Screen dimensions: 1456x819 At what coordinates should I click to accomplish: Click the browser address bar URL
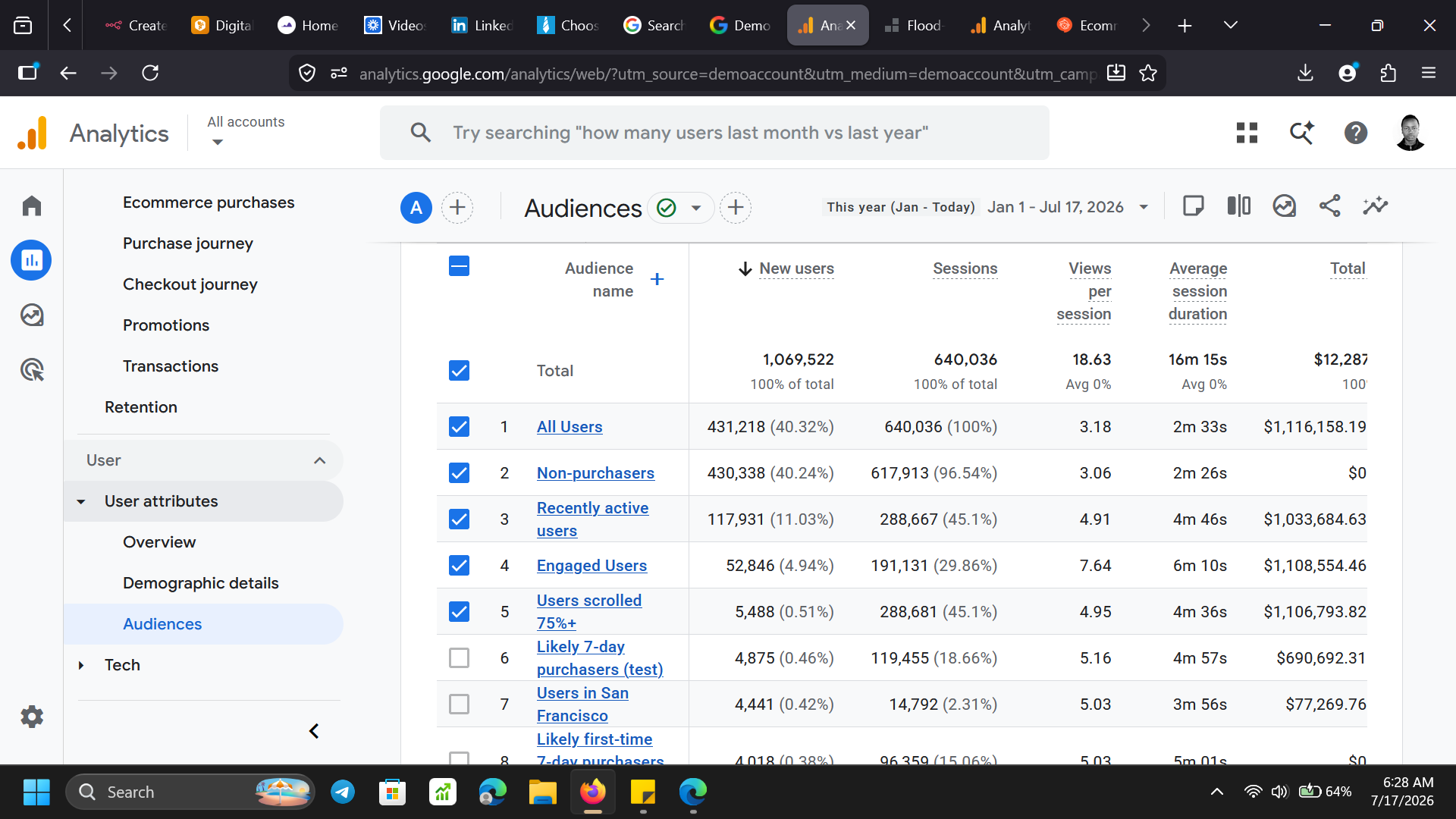click(x=726, y=74)
